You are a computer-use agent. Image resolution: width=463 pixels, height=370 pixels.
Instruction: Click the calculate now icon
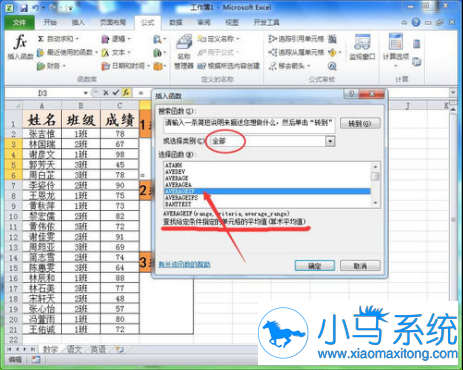[416, 44]
